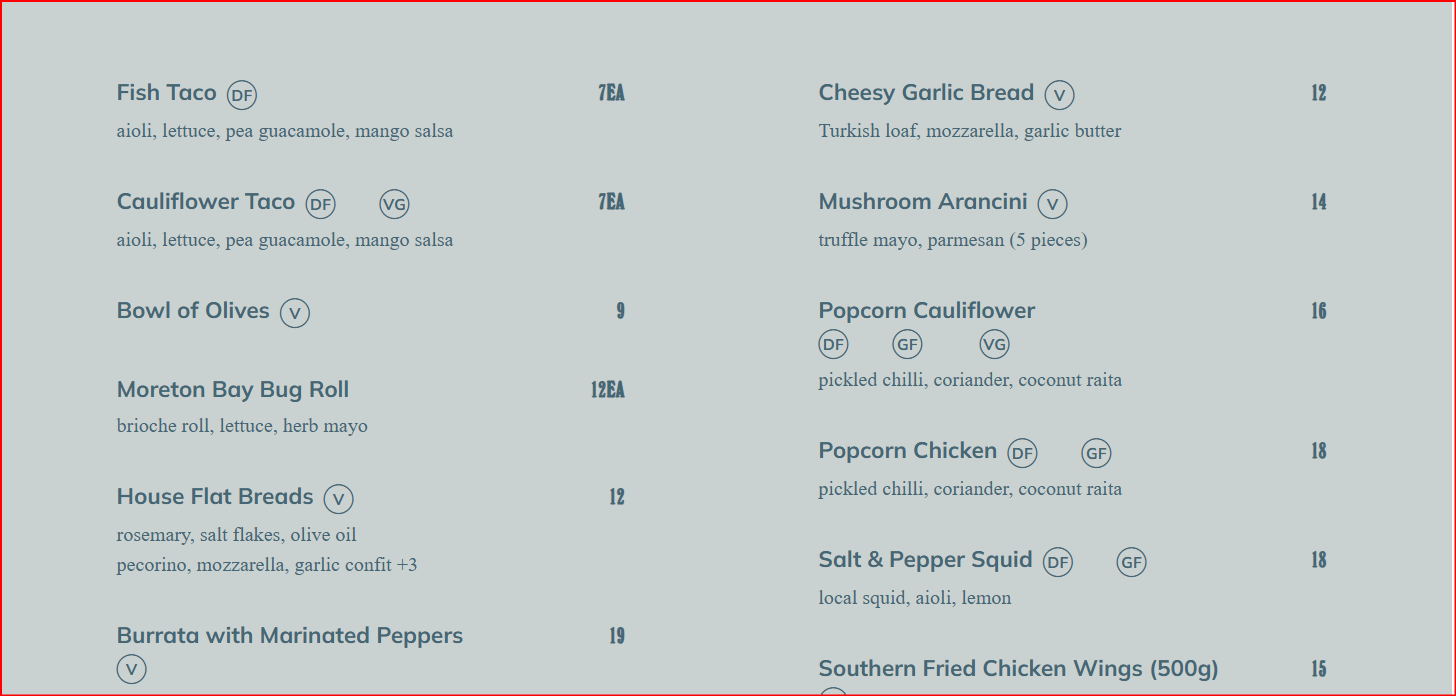
Task: Click the DF icon beside Cauliflower Taco
Action: tap(320, 205)
